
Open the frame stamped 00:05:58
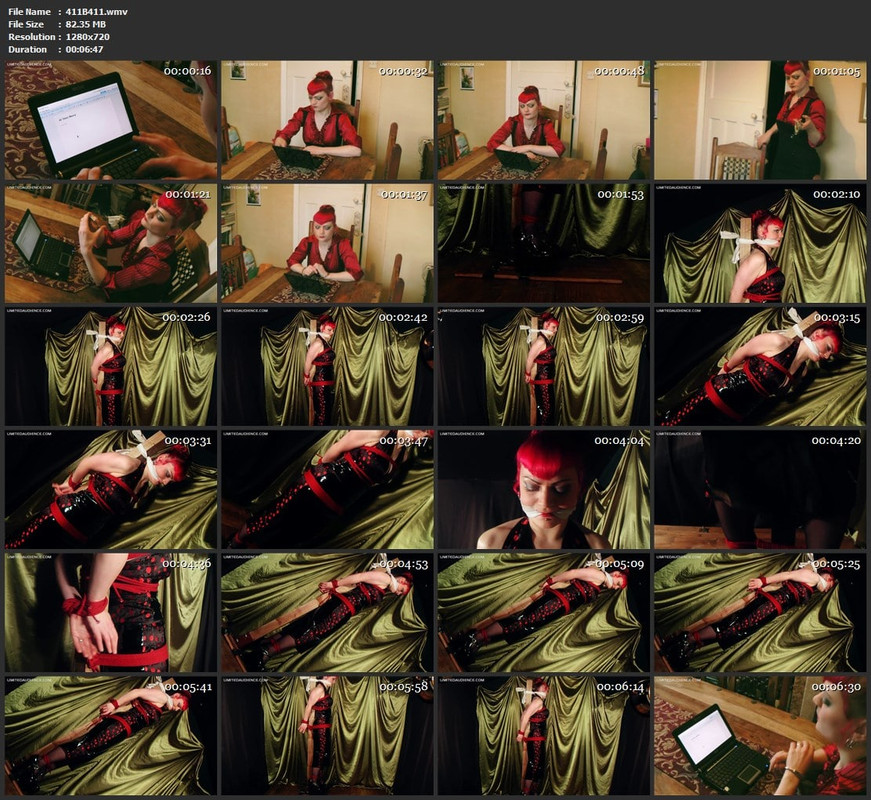coord(327,736)
